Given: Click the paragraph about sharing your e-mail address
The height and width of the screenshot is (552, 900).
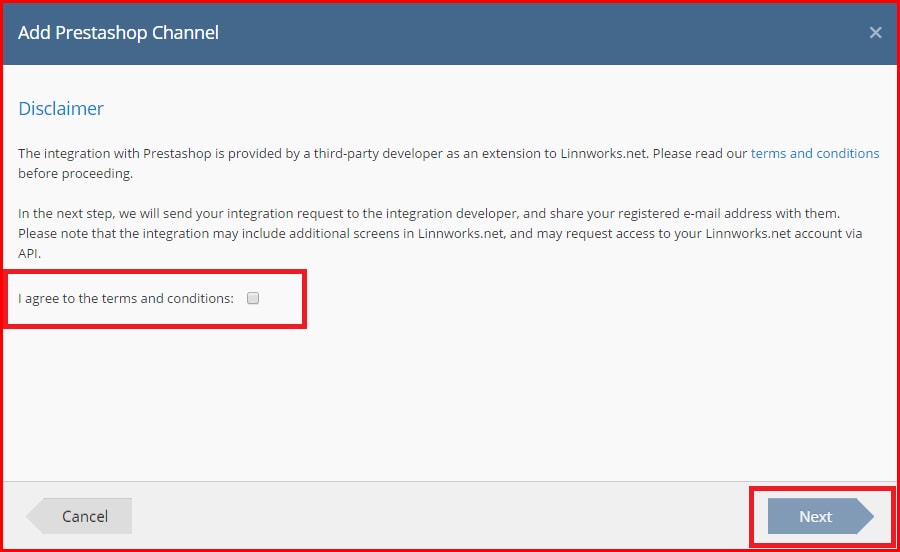Looking at the screenshot, I should point(440,234).
